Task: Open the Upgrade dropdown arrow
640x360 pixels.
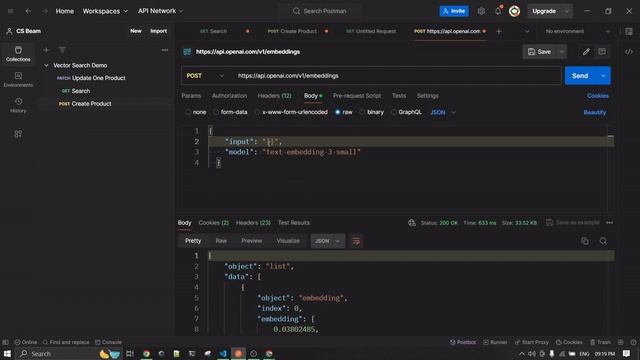Action: [x=567, y=11]
